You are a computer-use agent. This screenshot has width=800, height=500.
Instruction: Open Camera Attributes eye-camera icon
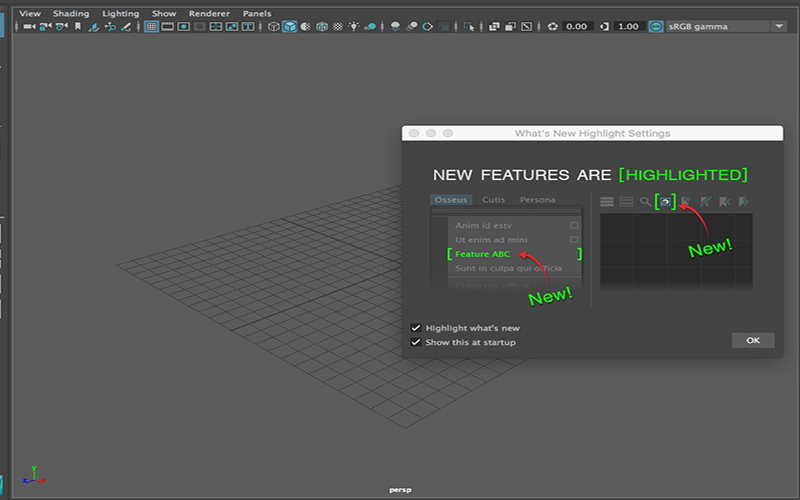[x=62, y=27]
